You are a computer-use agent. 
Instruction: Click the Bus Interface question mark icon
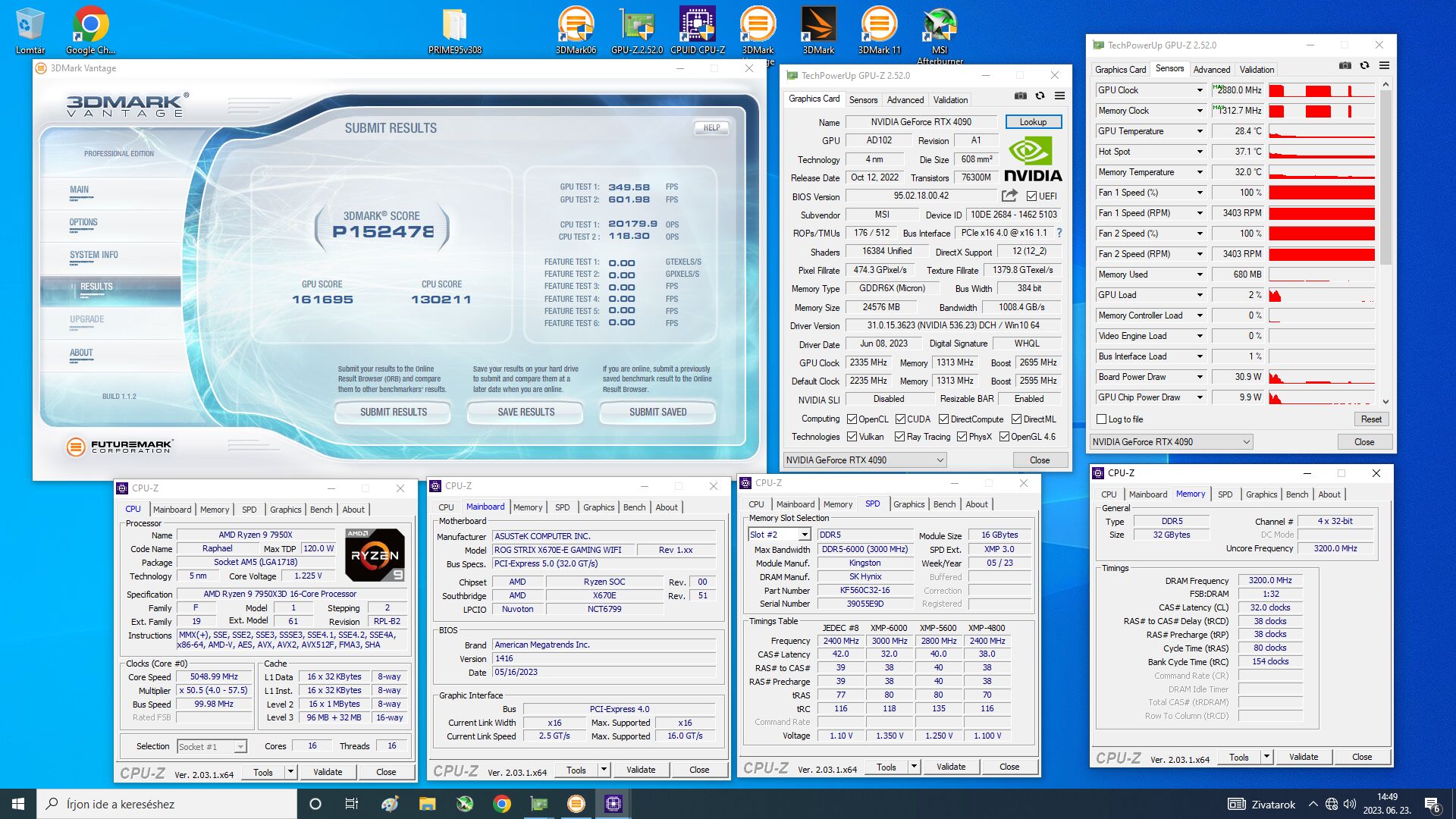pos(1059,233)
